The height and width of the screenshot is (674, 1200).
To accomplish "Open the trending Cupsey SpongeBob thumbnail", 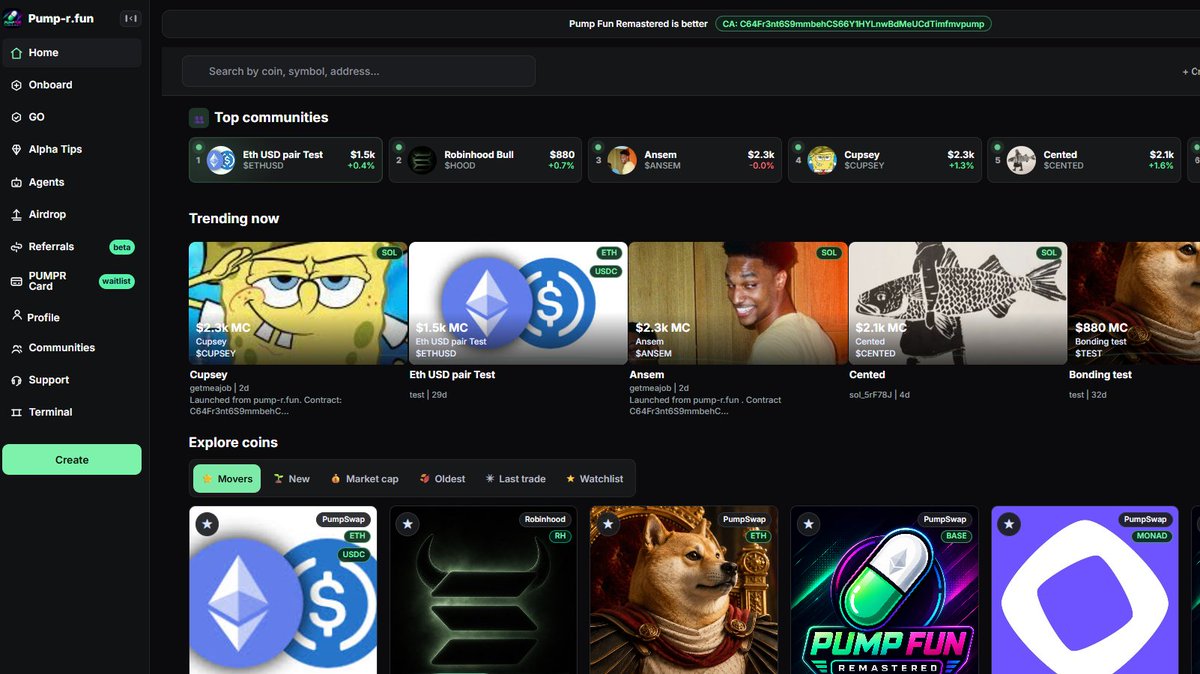I will click(298, 303).
